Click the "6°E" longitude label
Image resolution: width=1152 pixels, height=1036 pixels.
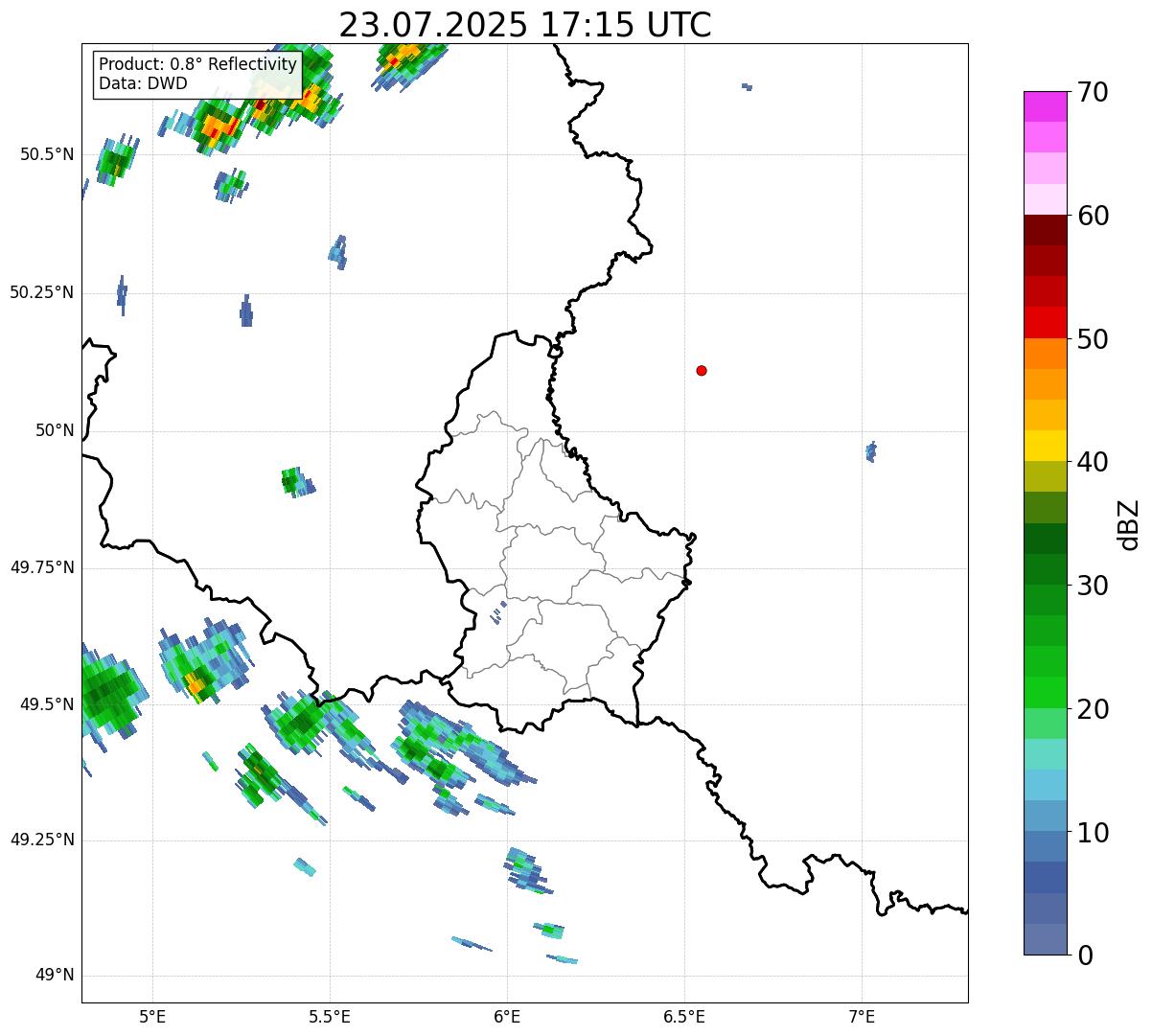(x=507, y=1016)
